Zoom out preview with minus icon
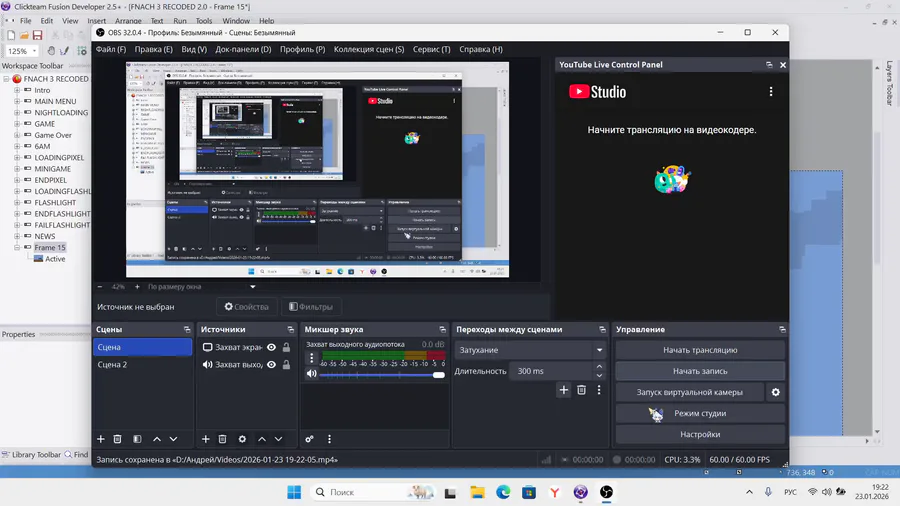 point(100,286)
